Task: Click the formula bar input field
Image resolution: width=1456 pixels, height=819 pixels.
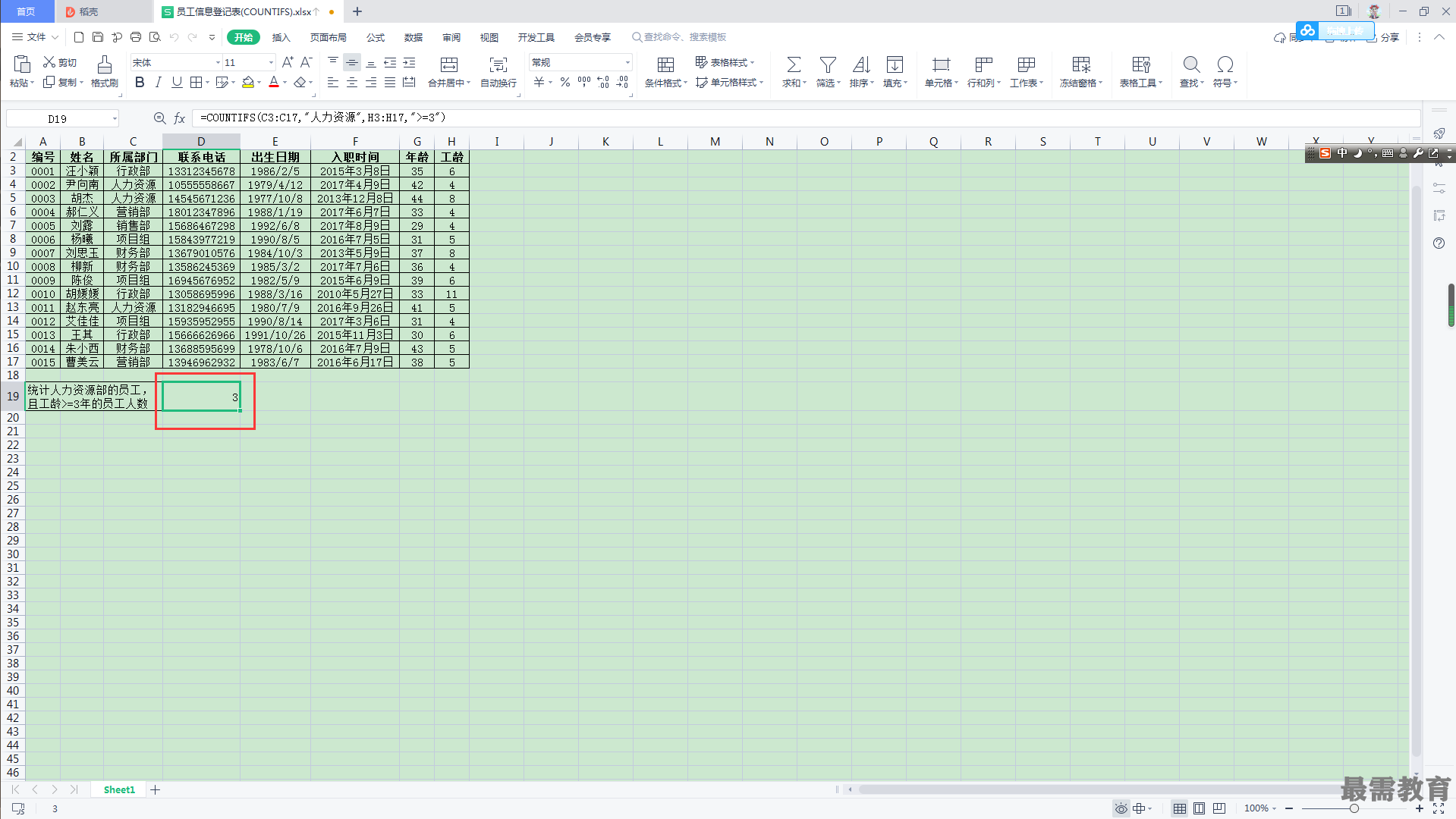Action: (x=806, y=118)
